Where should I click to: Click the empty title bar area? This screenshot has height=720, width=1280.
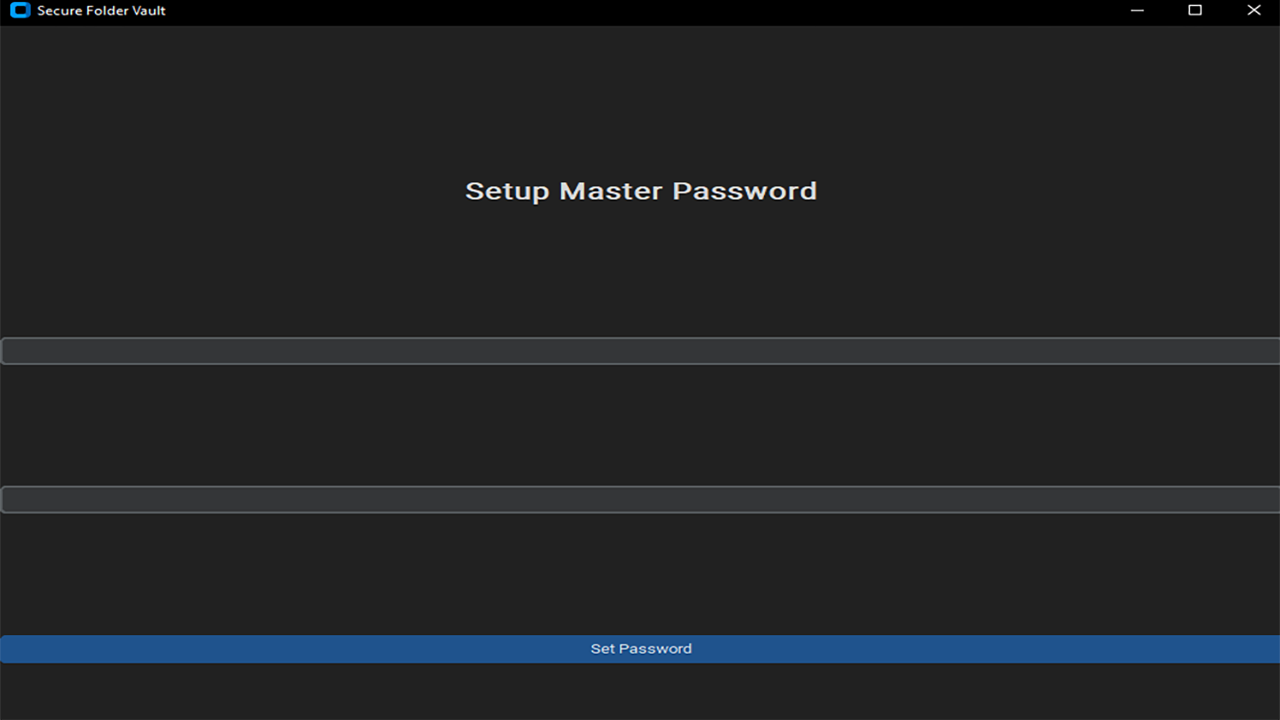(640, 11)
